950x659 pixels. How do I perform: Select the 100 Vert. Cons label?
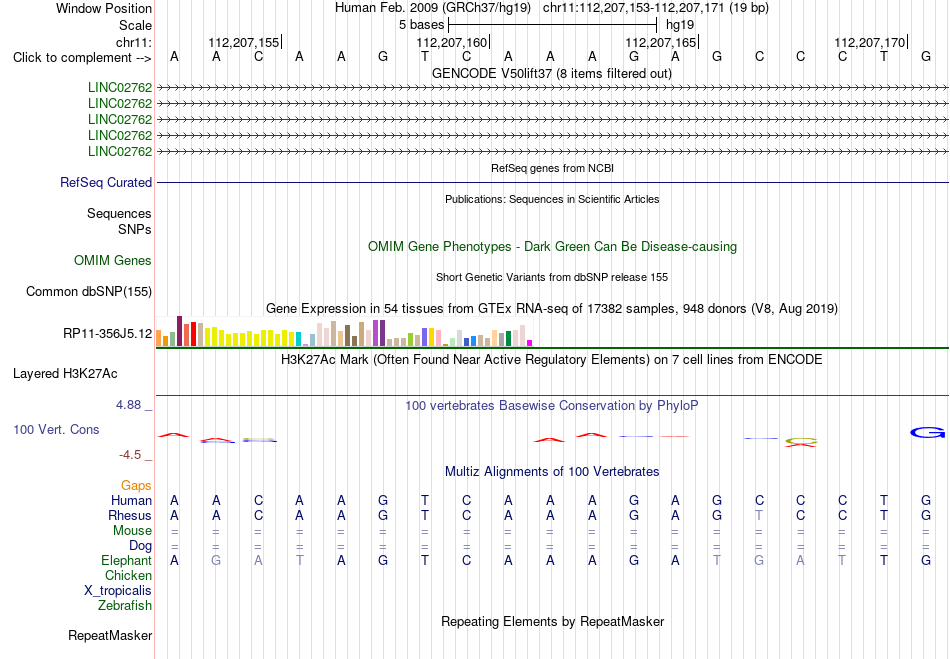tap(56, 429)
